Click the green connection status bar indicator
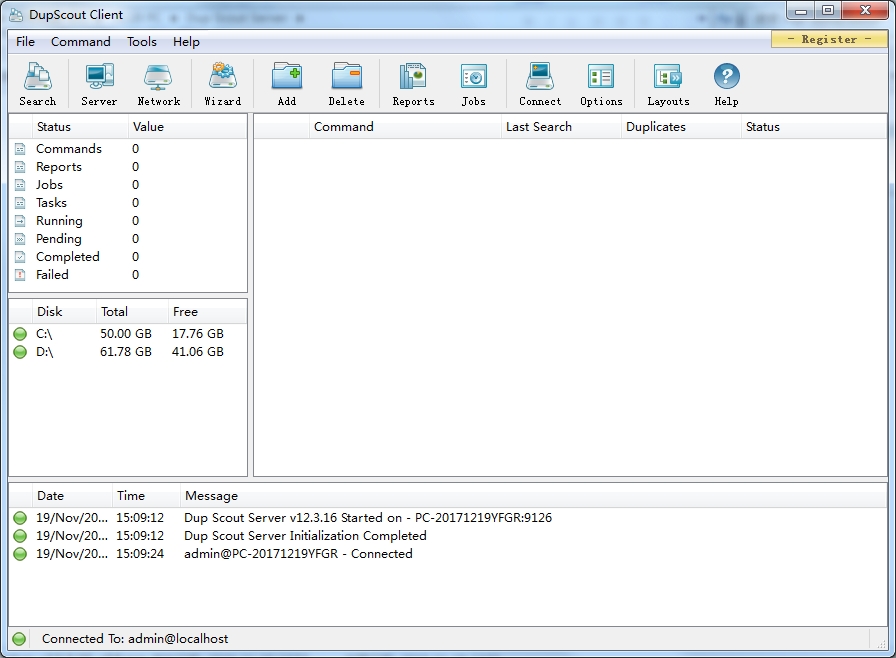The width and height of the screenshot is (896, 658). coord(19,639)
